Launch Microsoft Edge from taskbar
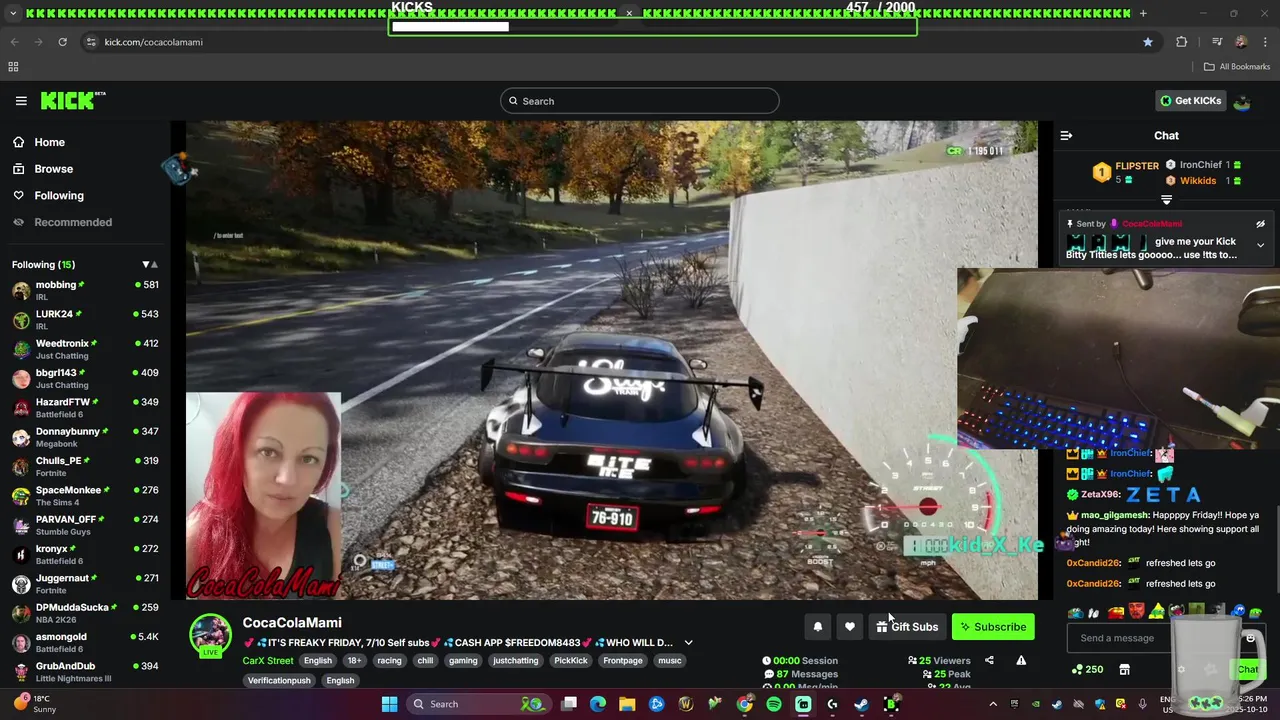Image resolution: width=1280 pixels, height=720 pixels. click(x=598, y=704)
